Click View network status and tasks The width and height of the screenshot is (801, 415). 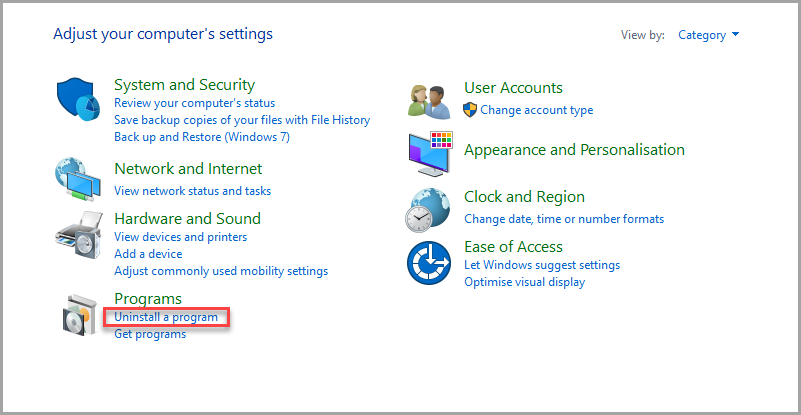[192, 190]
